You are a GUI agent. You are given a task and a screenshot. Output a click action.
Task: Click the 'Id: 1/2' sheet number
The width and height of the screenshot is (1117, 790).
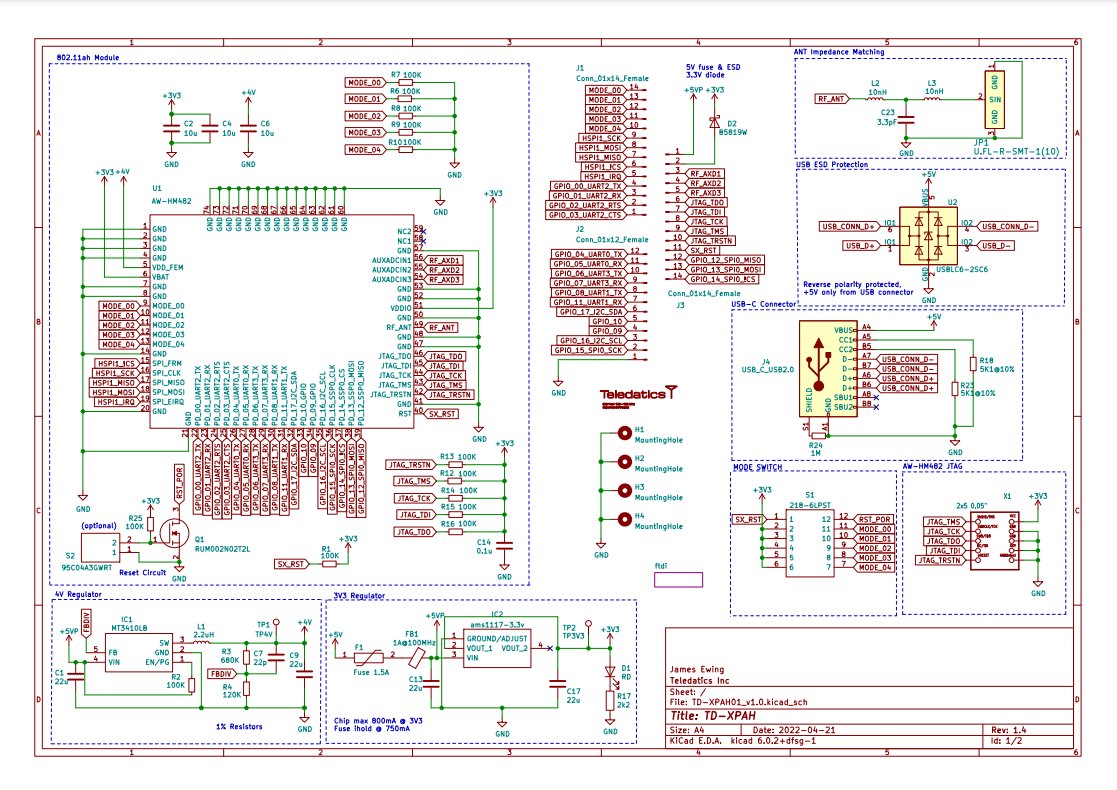pyautogui.click(x=1007, y=741)
